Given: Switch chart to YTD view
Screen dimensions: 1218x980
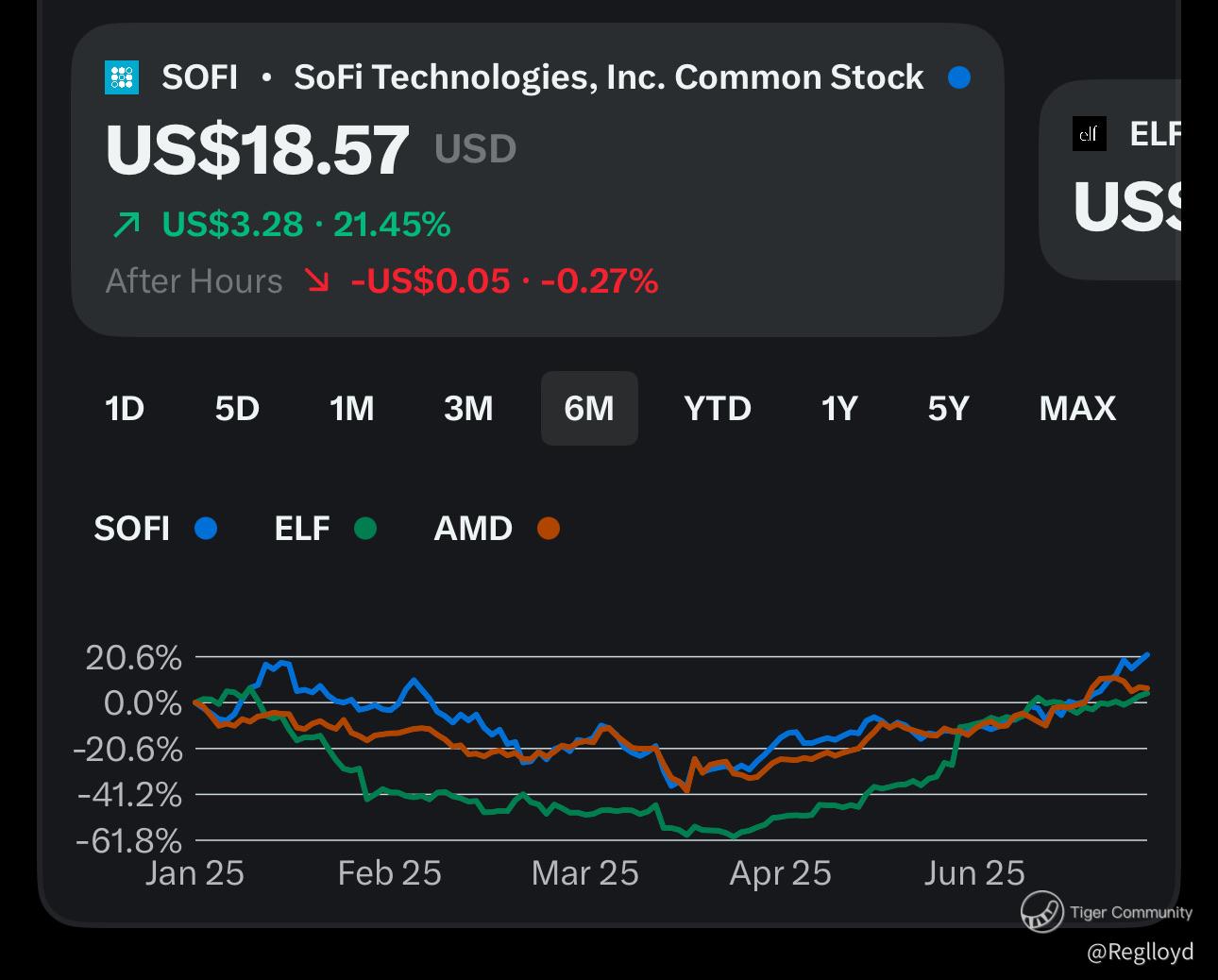Looking at the screenshot, I should click(x=718, y=409).
